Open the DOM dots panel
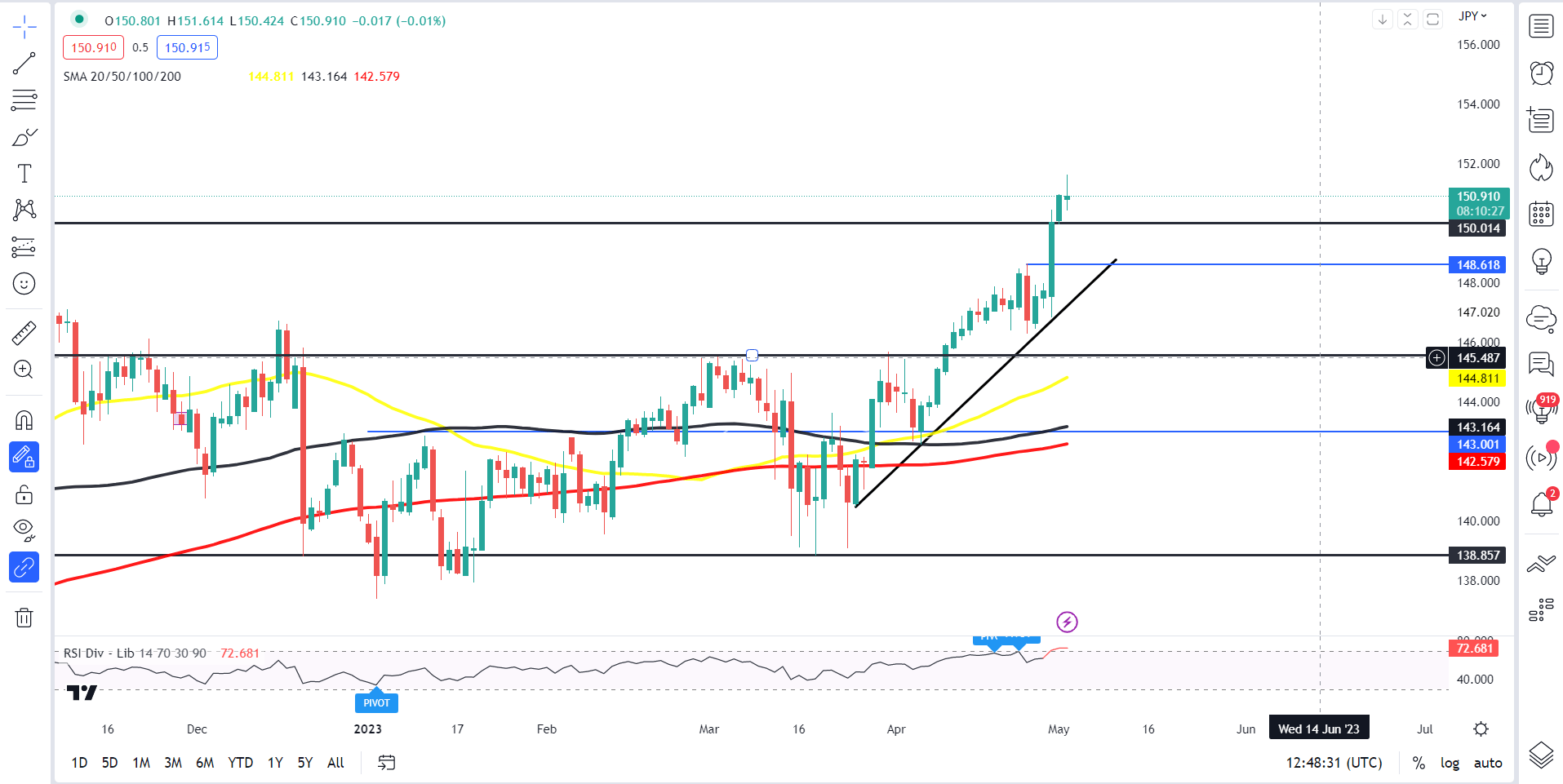 (x=1541, y=609)
